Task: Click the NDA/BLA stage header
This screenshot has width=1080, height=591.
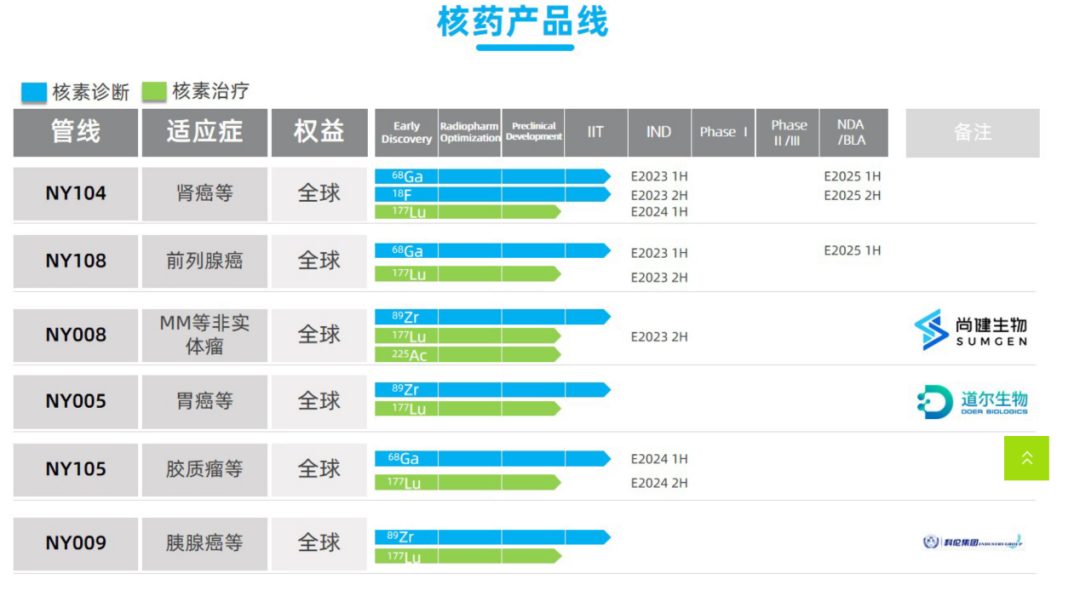Action: (x=853, y=132)
